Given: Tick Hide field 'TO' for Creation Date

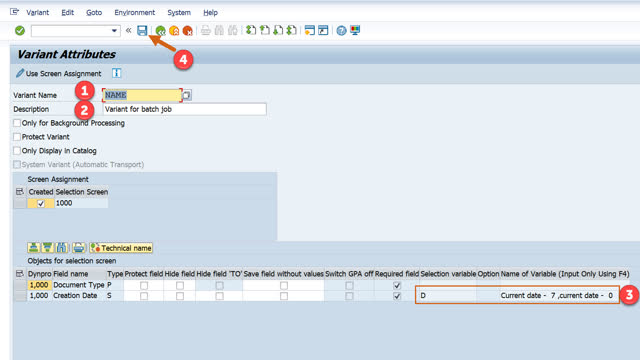Looking at the screenshot, I should click(x=220, y=296).
